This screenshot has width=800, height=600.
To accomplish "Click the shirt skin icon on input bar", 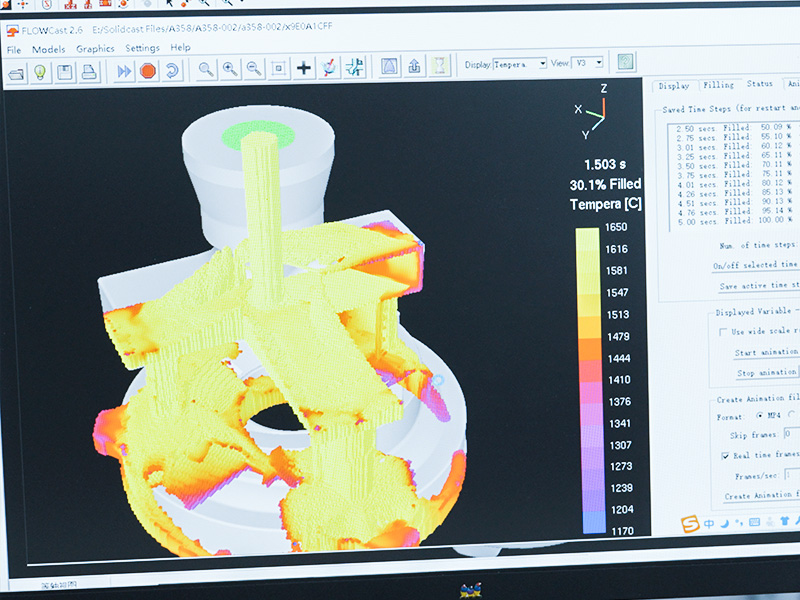I will [x=784, y=521].
